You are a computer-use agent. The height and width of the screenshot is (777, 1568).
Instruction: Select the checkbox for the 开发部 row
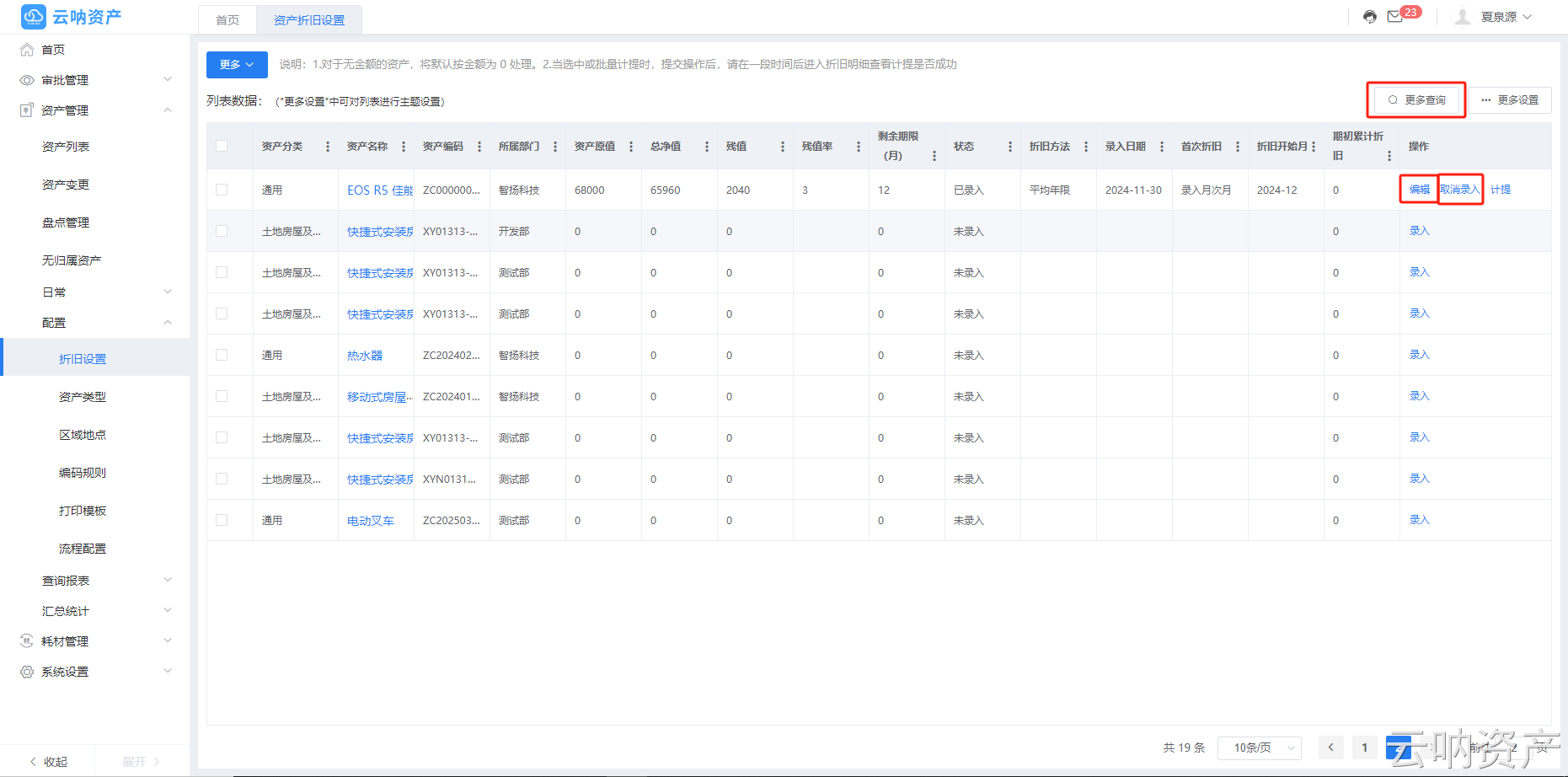point(222,231)
